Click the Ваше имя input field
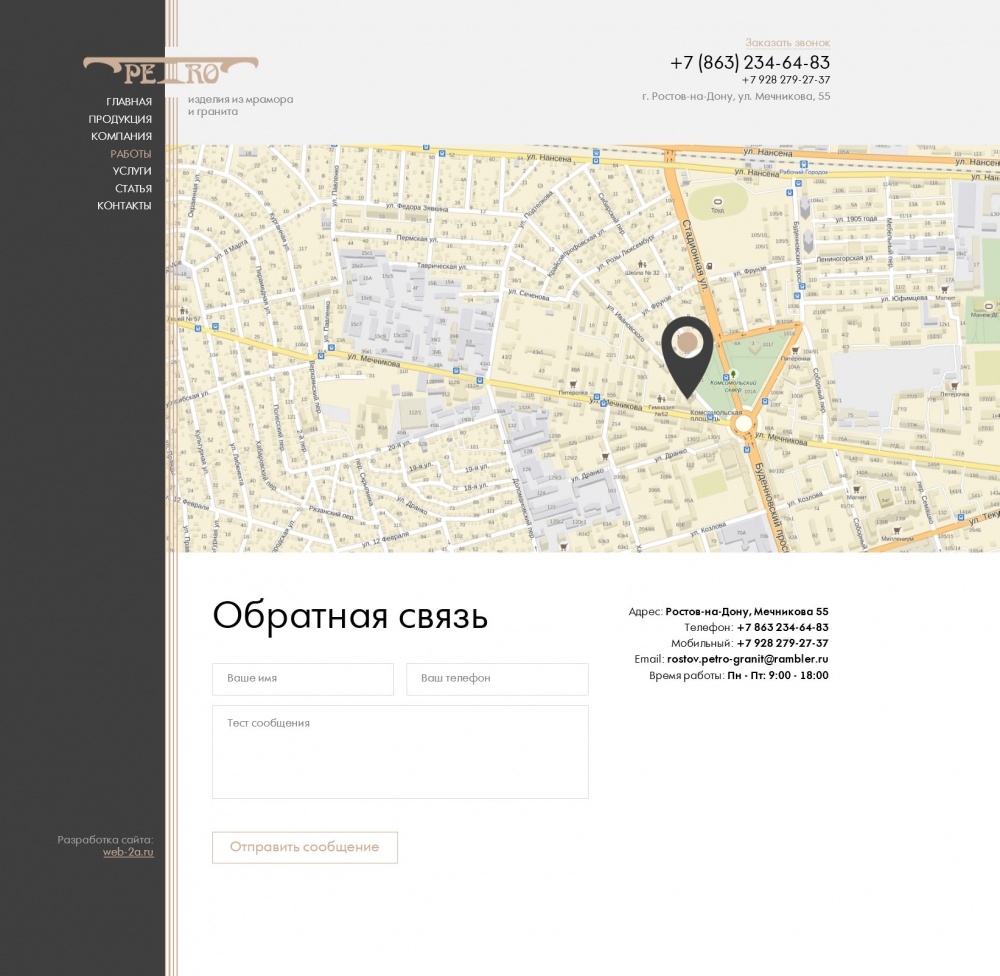This screenshot has width=1000, height=976. pos(302,679)
